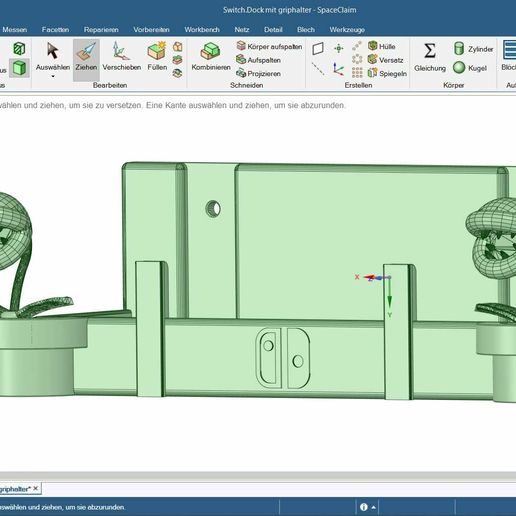This screenshot has width=516, height=516.
Task: Click the info icon in status bar
Action: tap(363, 507)
